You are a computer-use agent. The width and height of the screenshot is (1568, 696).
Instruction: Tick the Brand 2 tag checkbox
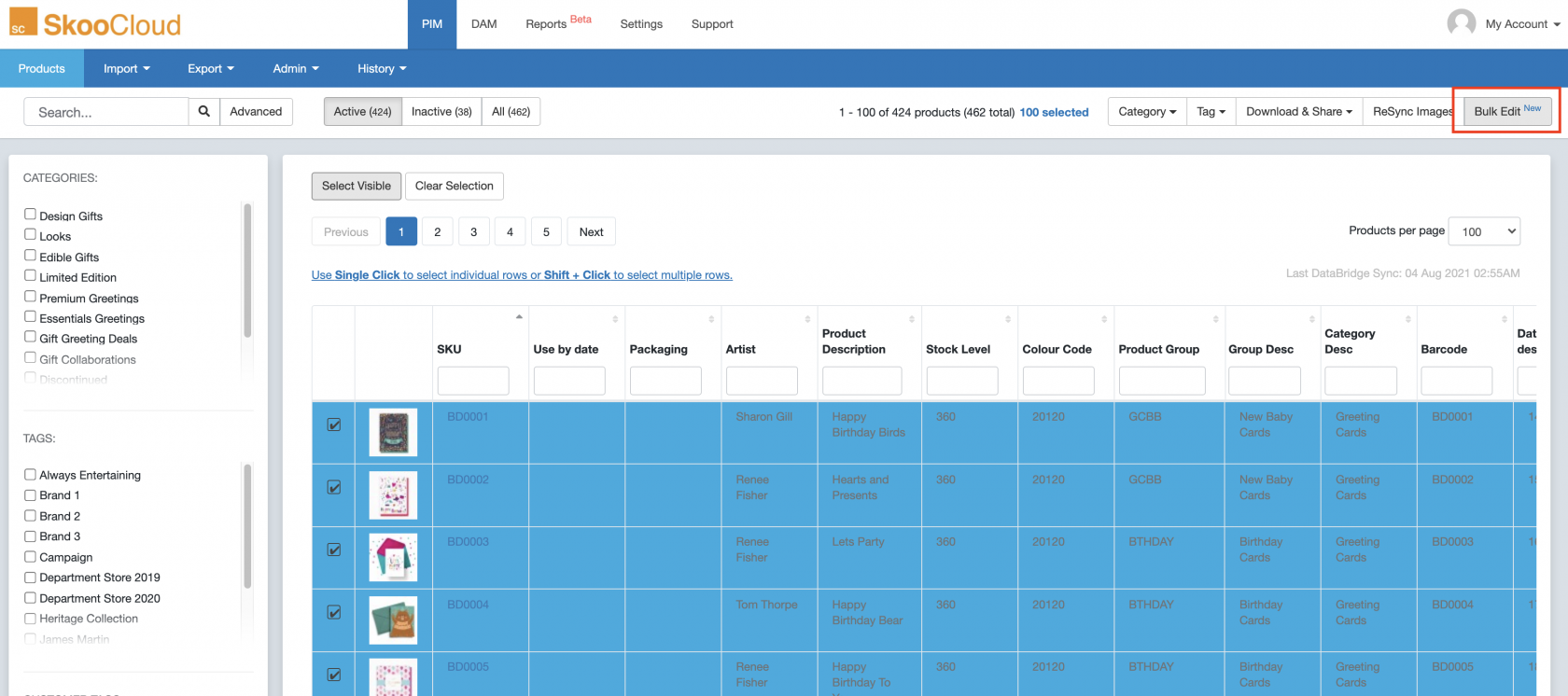click(30, 515)
